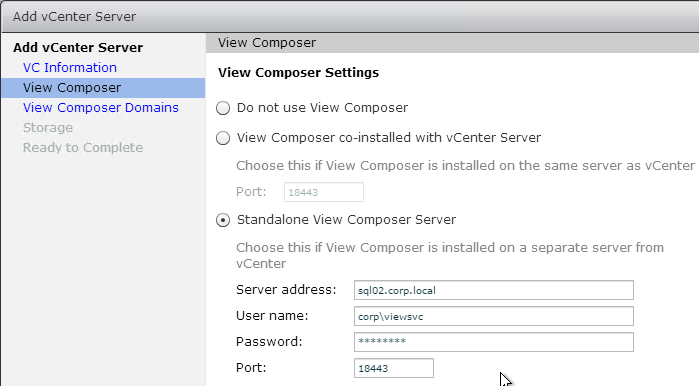The height and width of the screenshot is (386, 699).
Task: Click 'installed on a separate server from vCenter' hint
Action: pyautogui.click(x=450, y=255)
